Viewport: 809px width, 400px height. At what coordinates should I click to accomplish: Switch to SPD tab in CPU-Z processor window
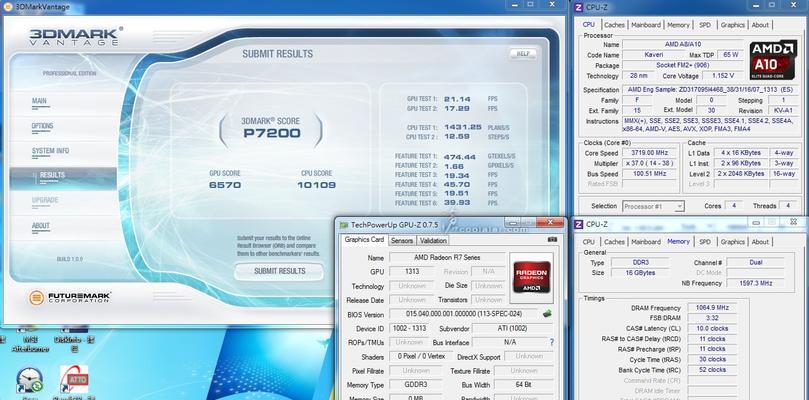[x=705, y=25]
